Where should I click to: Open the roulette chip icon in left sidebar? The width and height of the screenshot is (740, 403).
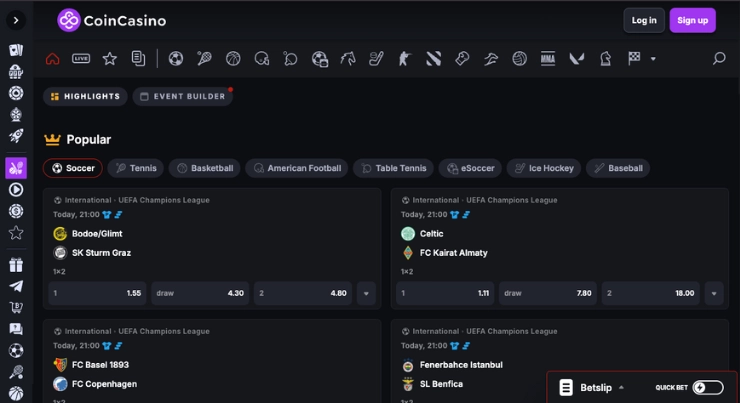pos(16,93)
